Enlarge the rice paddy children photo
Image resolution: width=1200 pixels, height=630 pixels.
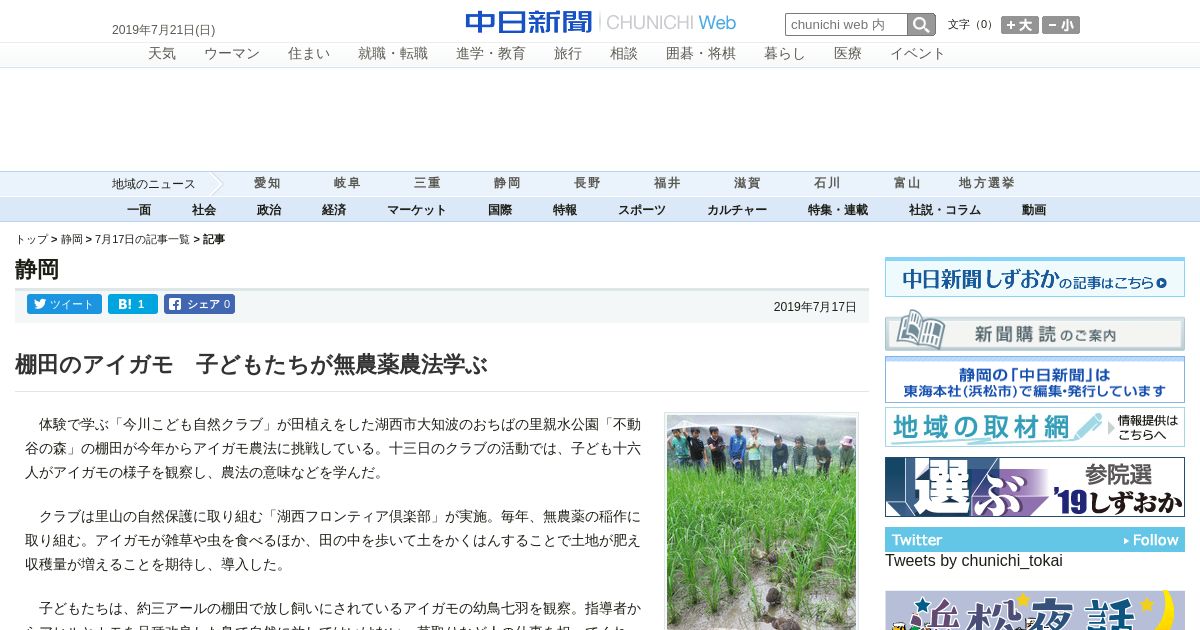click(x=761, y=523)
